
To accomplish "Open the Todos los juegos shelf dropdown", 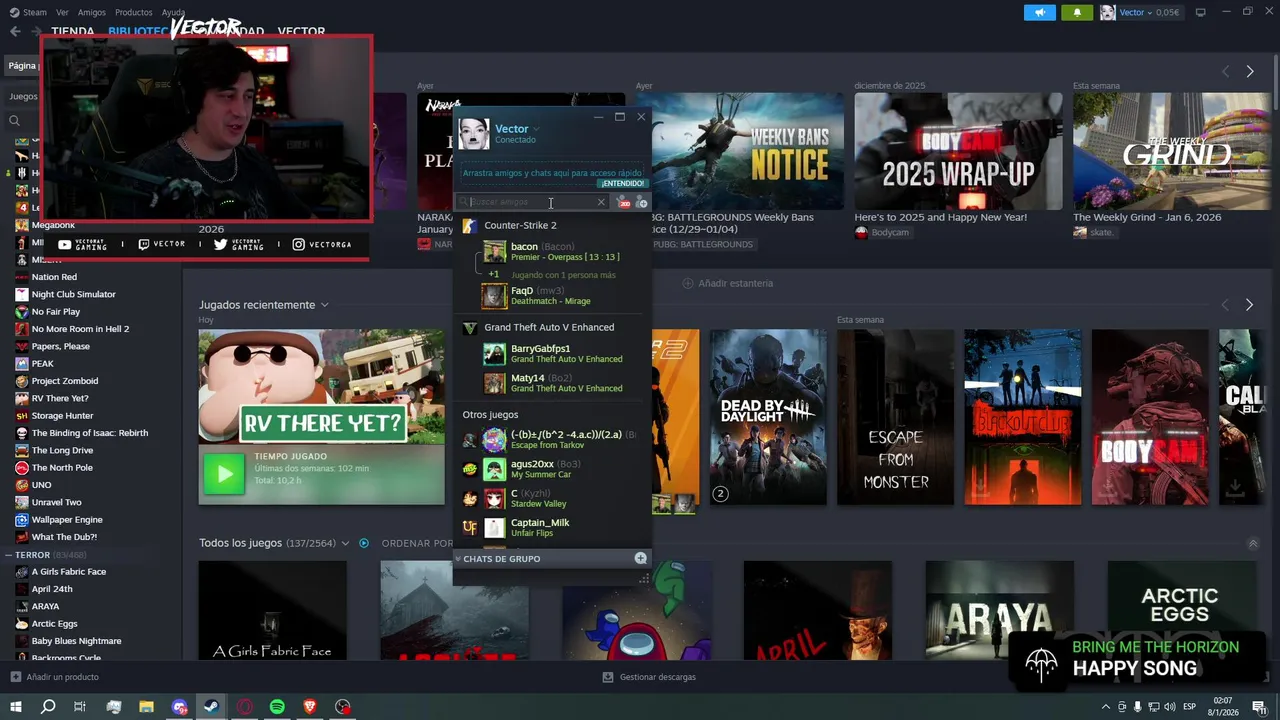I will coord(345,543).
